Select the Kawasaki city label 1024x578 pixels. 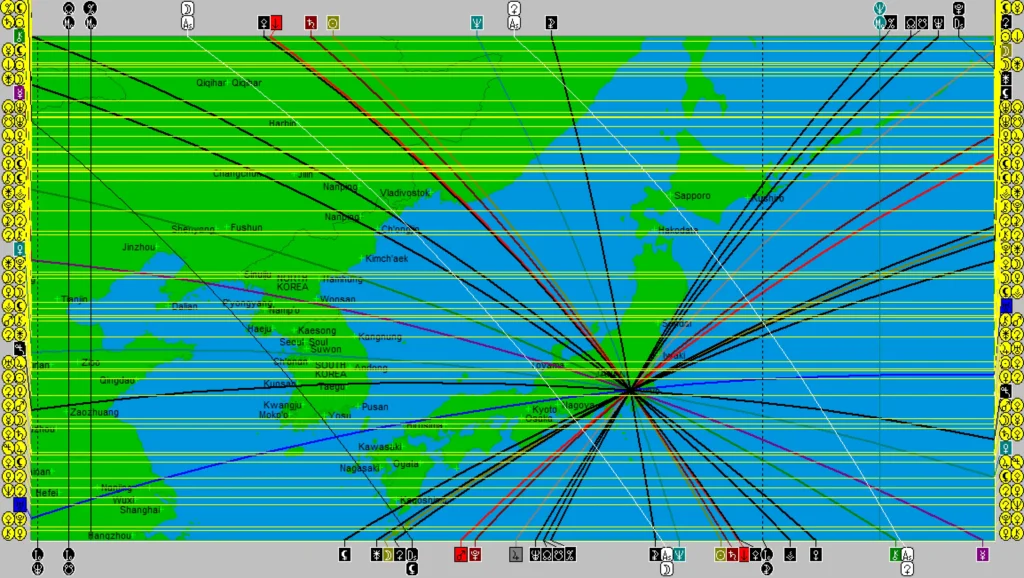pyautogui.click(x=379, y=447)
